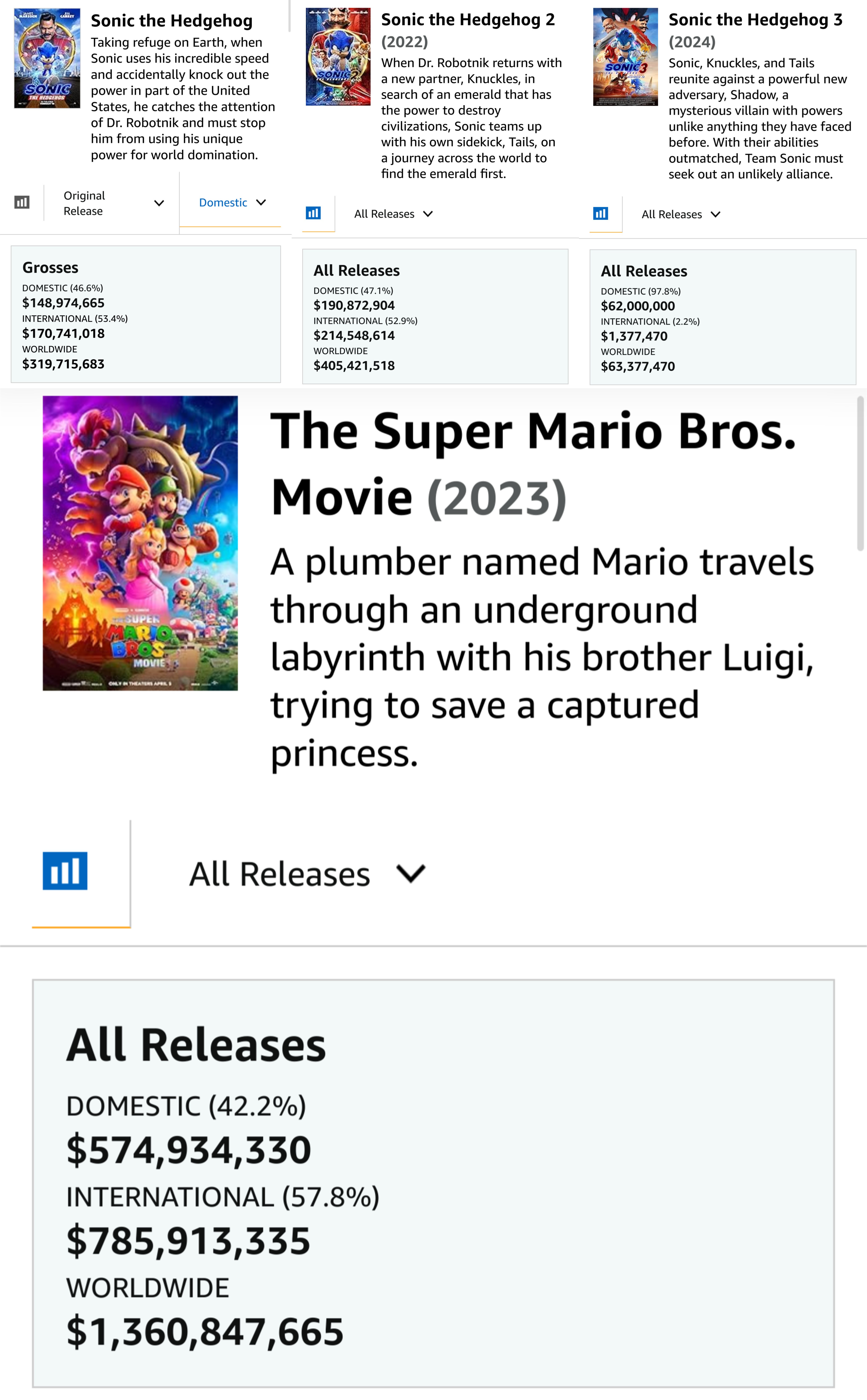Click the grey chart icon under Sonic the Hedgehog
This screenshot has width=867, height=1400.
(x=22, y=202)
